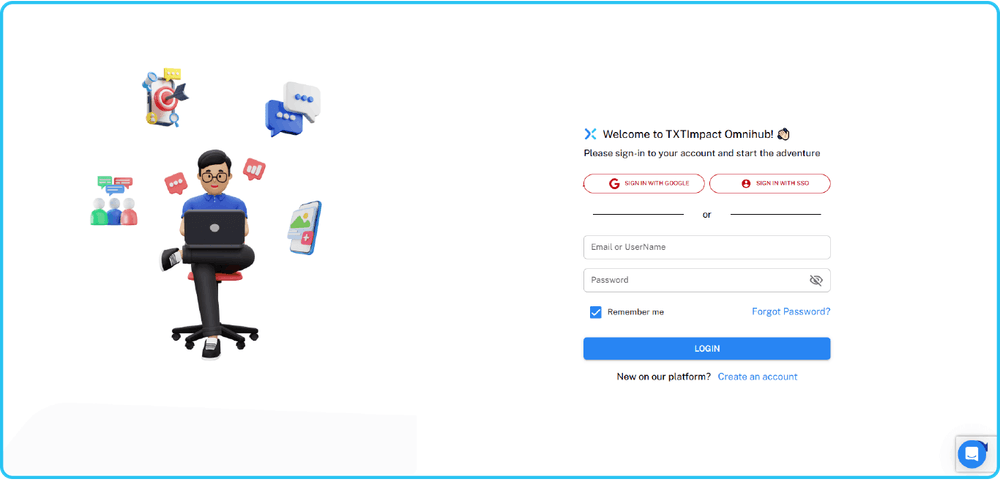Choose Sign in with SSO

click(770, 184)
